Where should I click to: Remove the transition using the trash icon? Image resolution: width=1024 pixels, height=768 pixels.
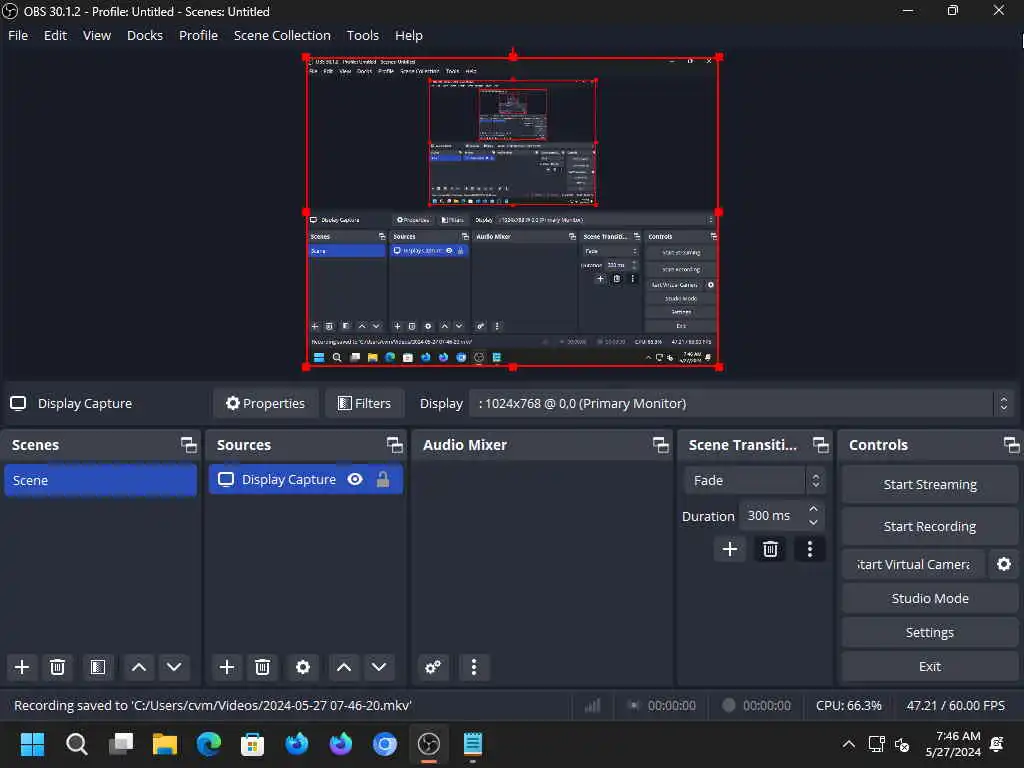point(770,549)
